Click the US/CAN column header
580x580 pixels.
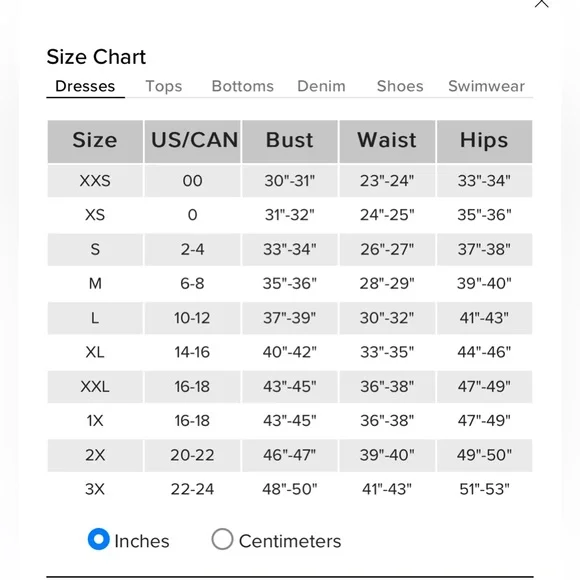coord(192,141)
